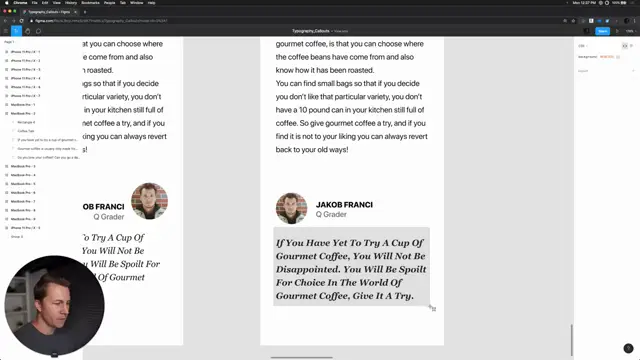640x360 pixels.
Task: Select the Comment tool in Figma toolbar
Action: click(38, 31)
